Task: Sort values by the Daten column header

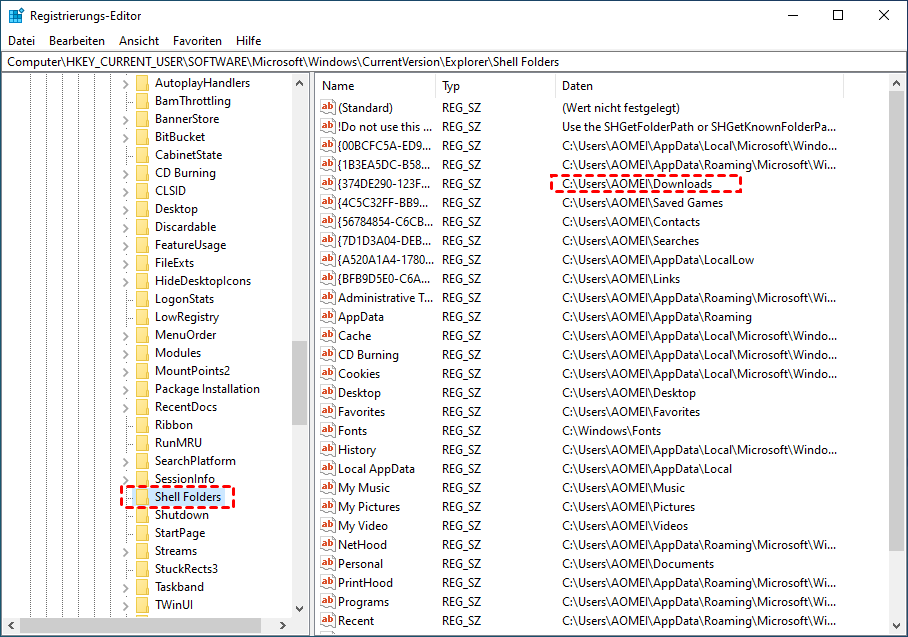Action: (x=700, y=86)
